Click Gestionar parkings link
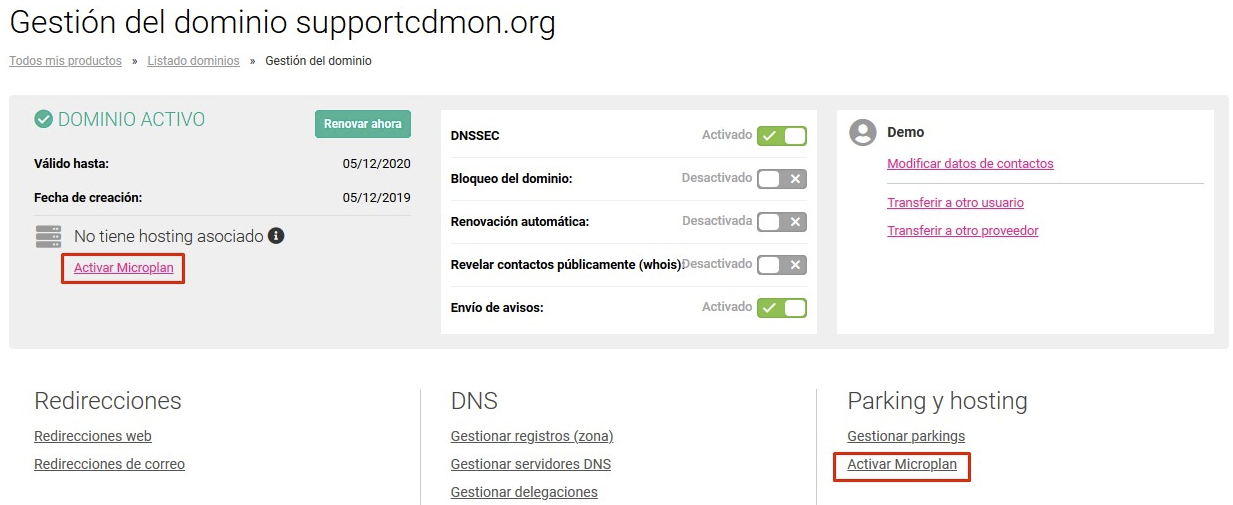The height and width of the screenshot is (505, 1233). tap(906, 436)
